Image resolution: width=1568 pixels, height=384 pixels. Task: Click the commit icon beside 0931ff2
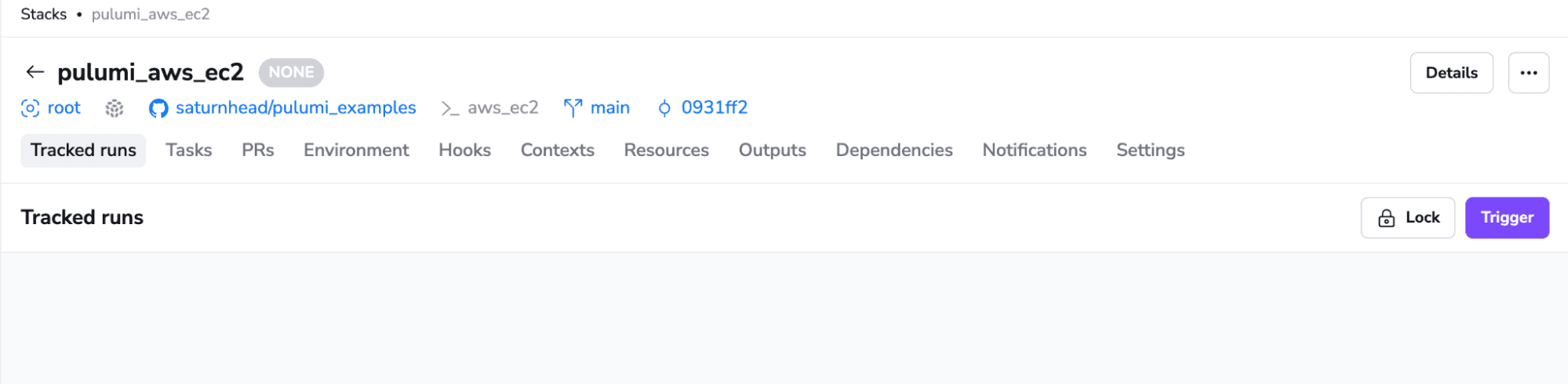[664, 108]
